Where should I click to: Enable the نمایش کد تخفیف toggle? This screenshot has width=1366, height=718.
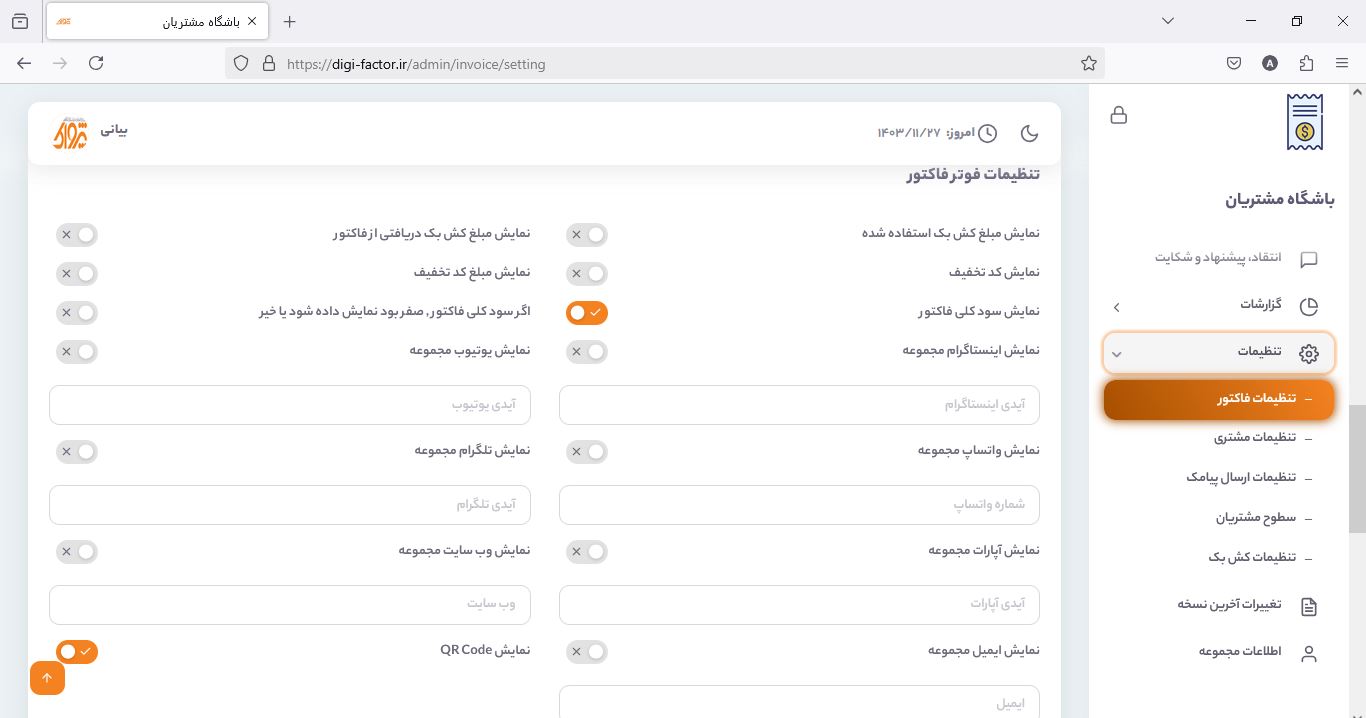[587, 274]
